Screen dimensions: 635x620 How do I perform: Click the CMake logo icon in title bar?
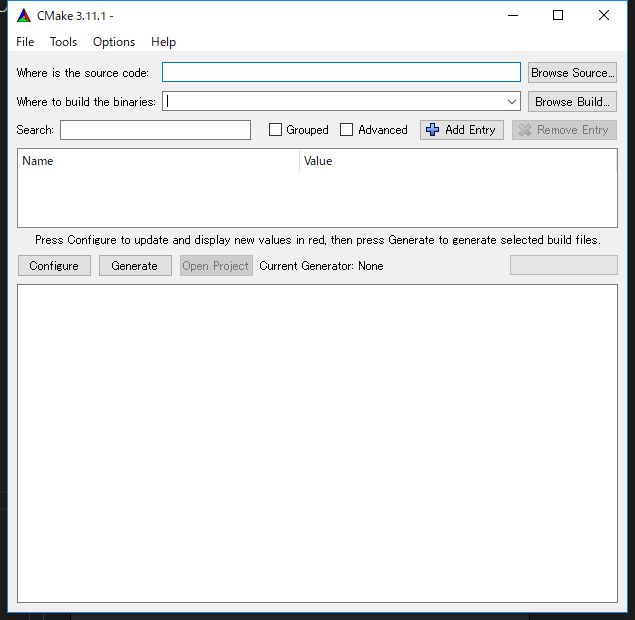pyautogui.click(x=24, y=15)
